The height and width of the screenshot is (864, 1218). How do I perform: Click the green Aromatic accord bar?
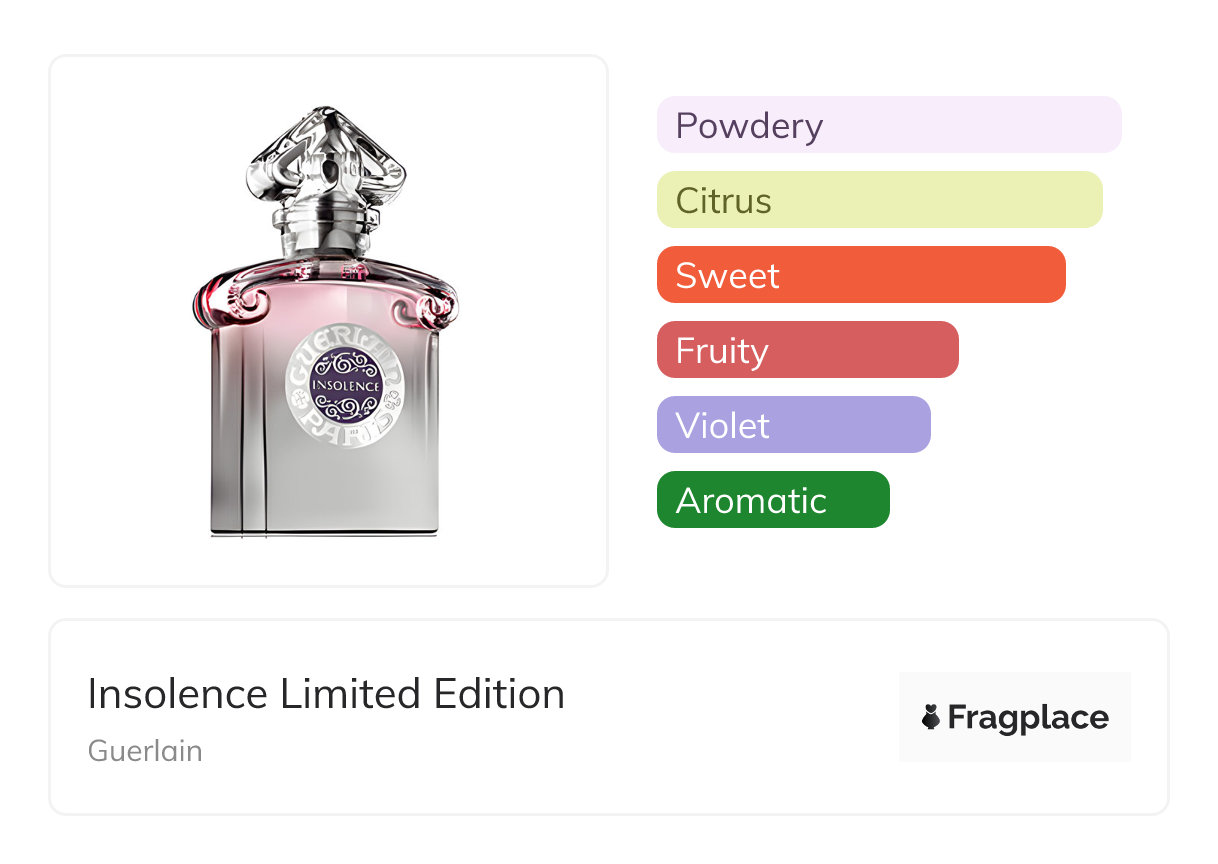[x=772, y=500]
